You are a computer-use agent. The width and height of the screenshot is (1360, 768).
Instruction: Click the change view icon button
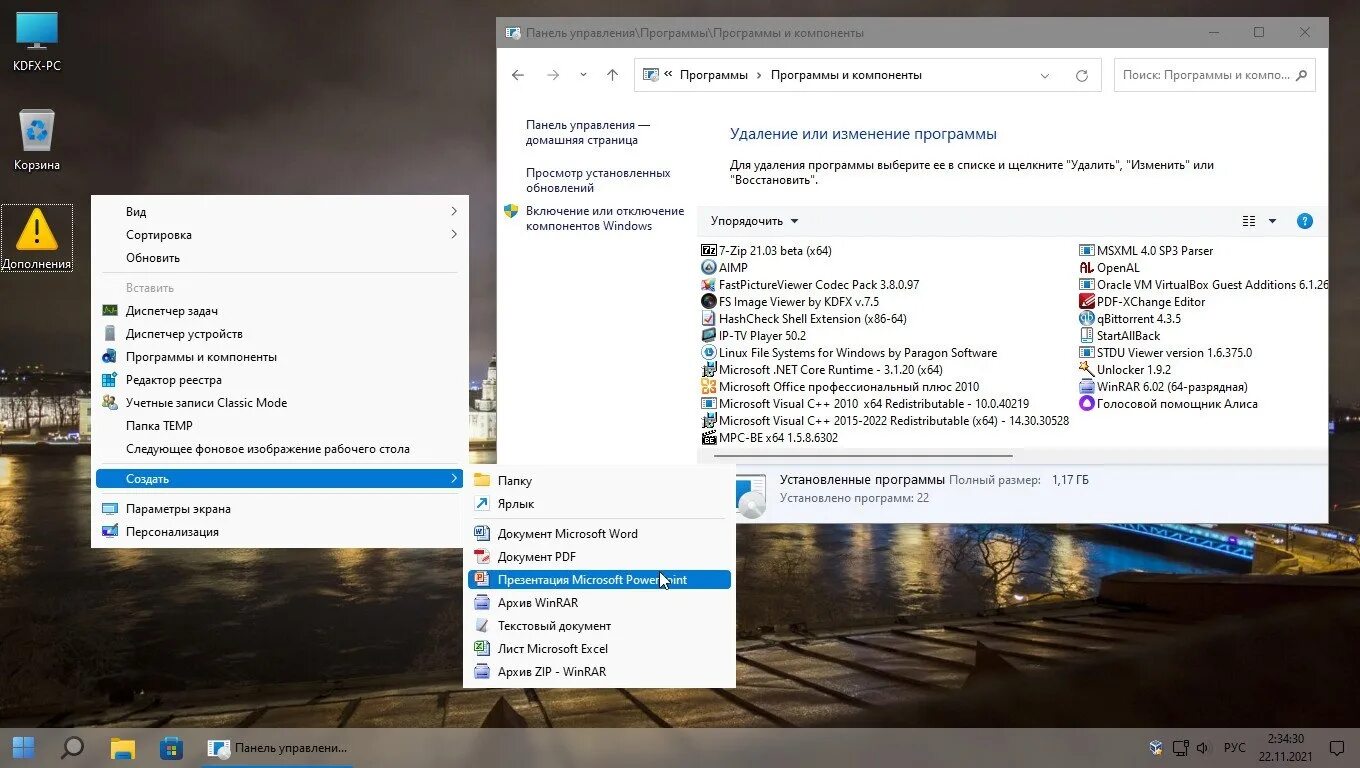coord(1248,221)
